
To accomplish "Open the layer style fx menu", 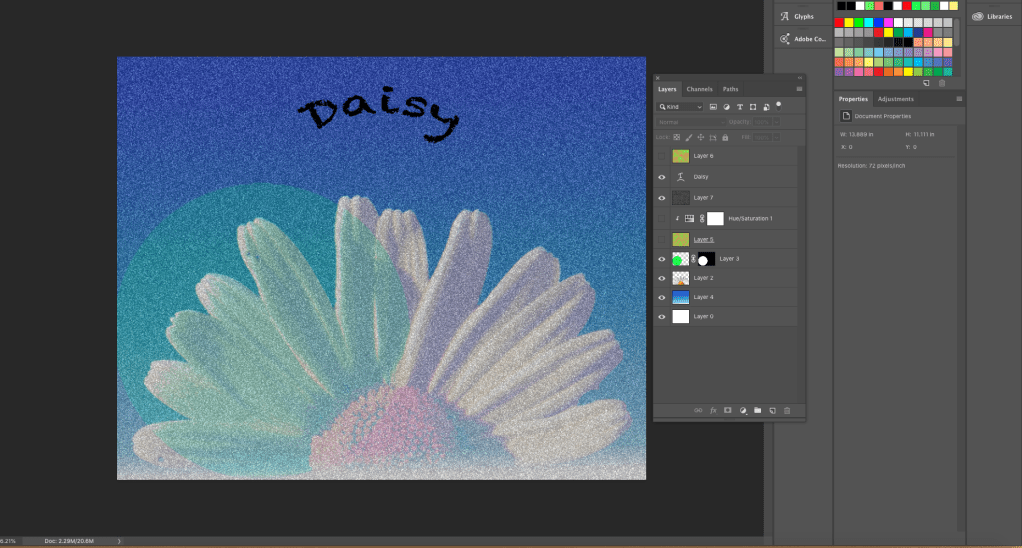I will point(713,410).
